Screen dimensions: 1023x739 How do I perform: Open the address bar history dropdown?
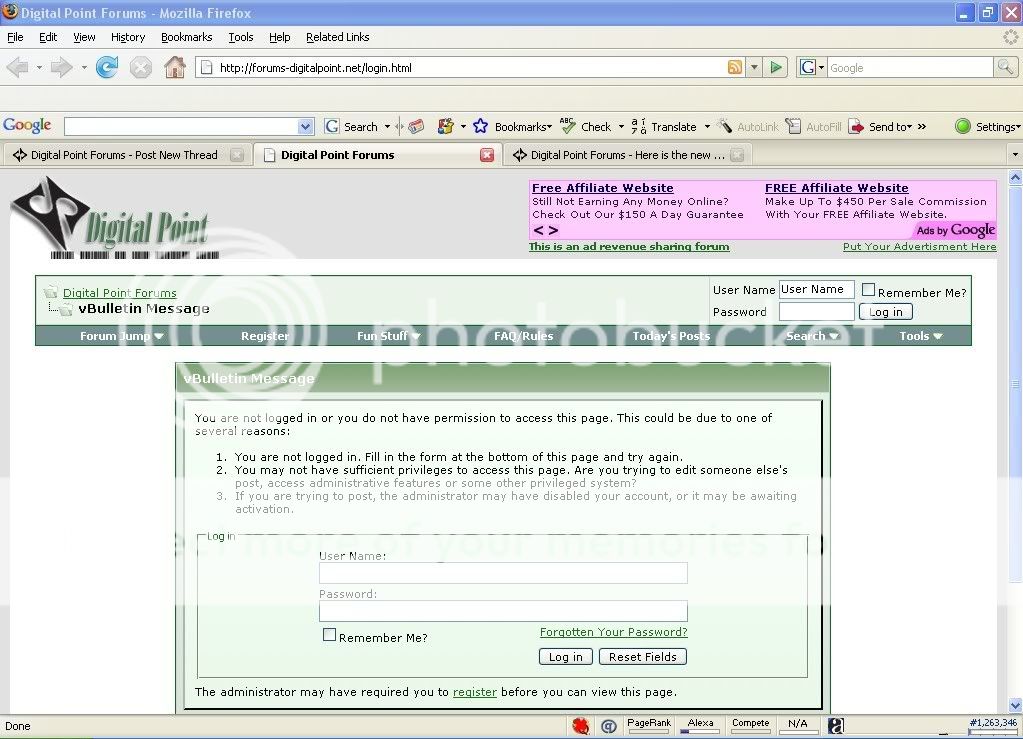pyautogui.click(x=755, y=67)
